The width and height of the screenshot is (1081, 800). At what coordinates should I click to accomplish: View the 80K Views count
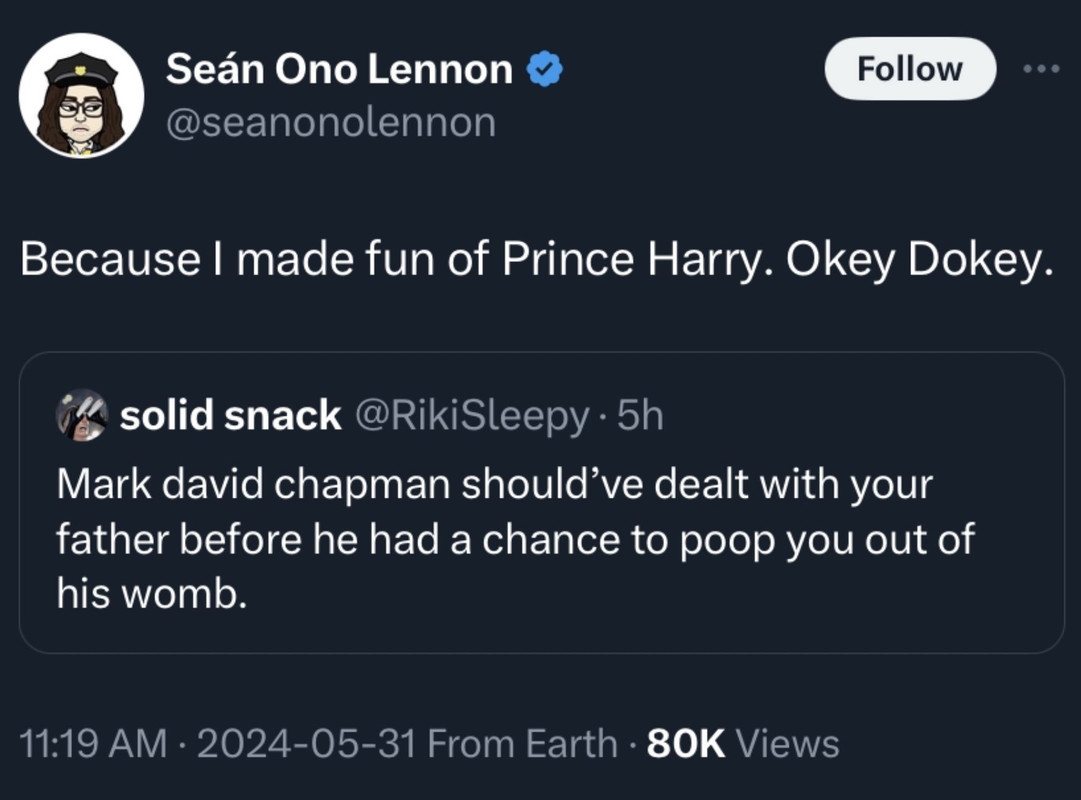click(x=743, y=744)
